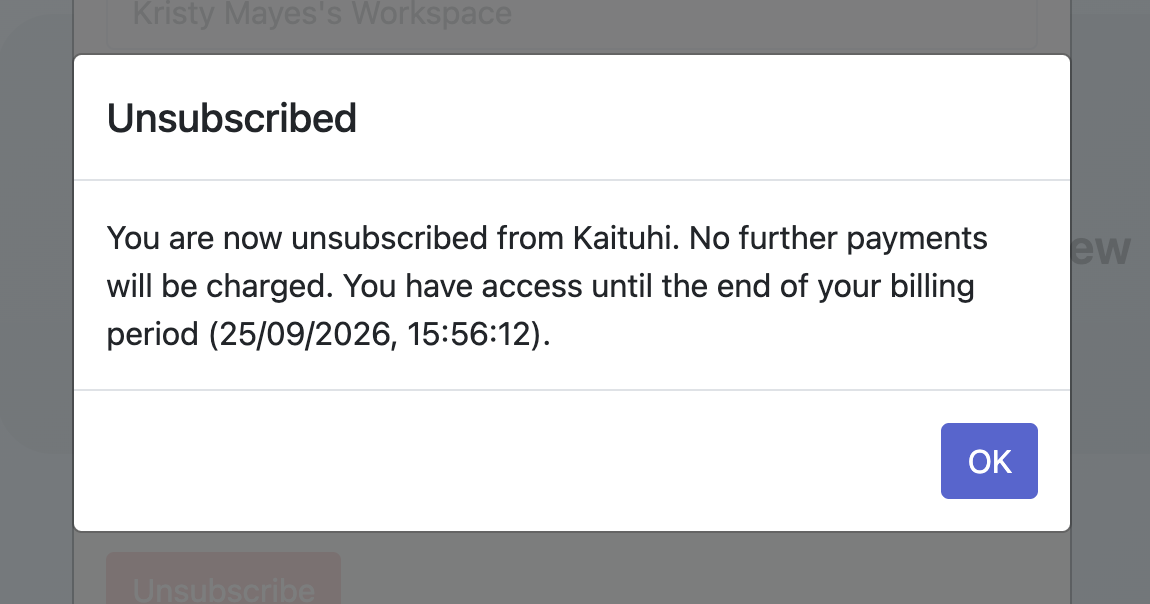
Task: Click the time 15:56:12 in the message
Action: click(x=469, y=334)
